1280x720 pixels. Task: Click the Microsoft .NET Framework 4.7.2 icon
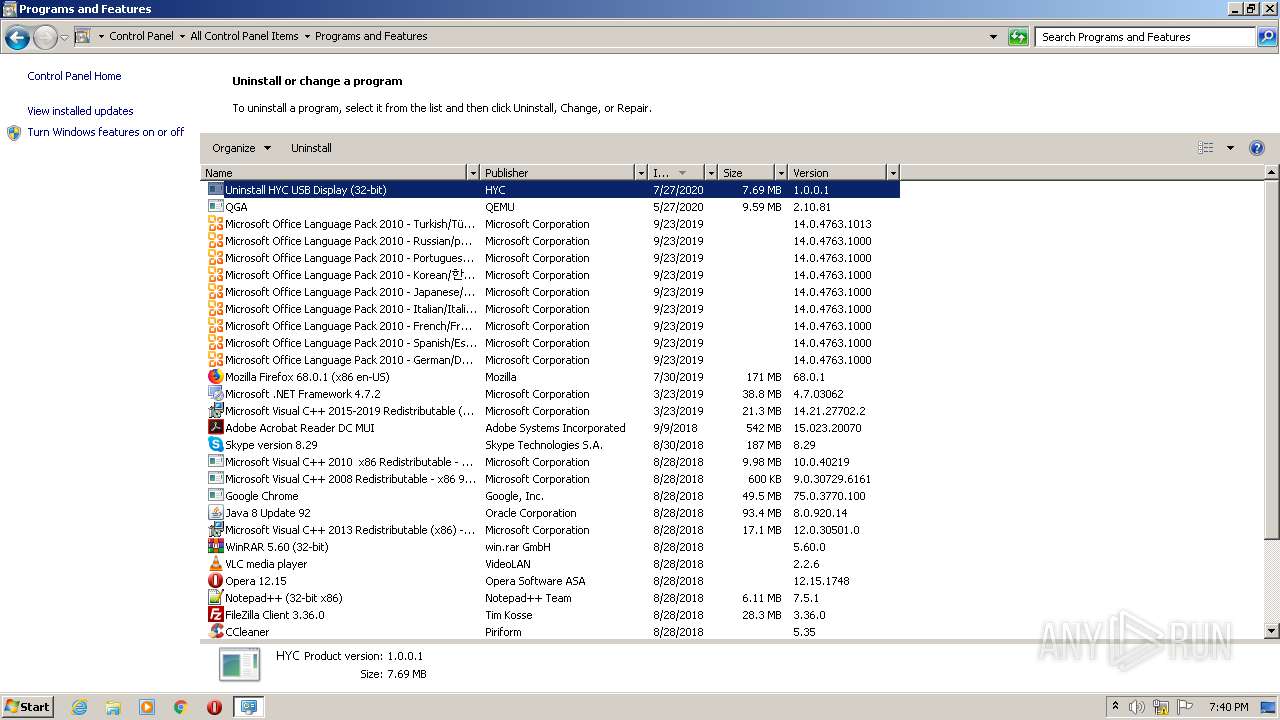215,394
